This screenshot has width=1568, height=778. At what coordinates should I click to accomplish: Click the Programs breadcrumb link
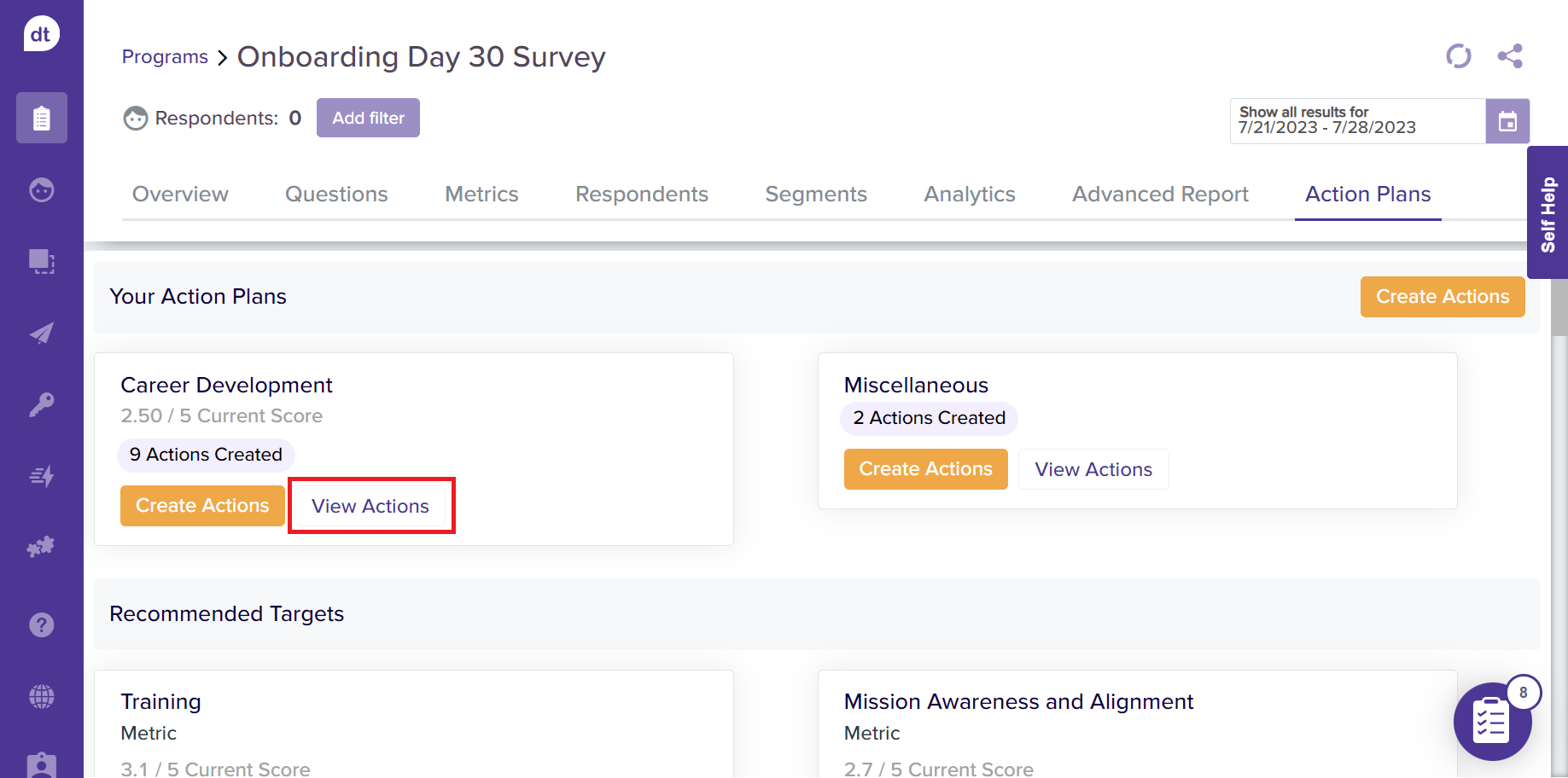click(165, 57)
